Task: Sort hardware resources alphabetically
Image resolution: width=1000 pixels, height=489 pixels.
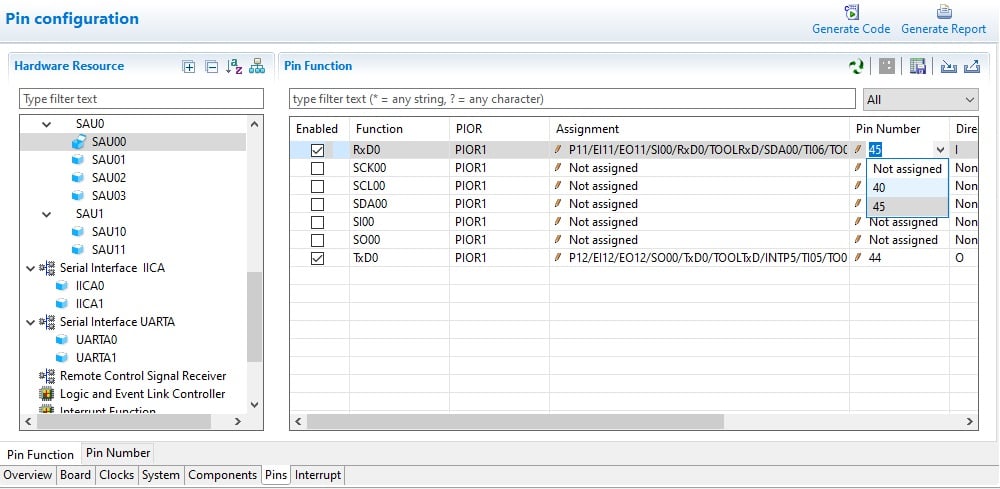Action: [234, 67]
